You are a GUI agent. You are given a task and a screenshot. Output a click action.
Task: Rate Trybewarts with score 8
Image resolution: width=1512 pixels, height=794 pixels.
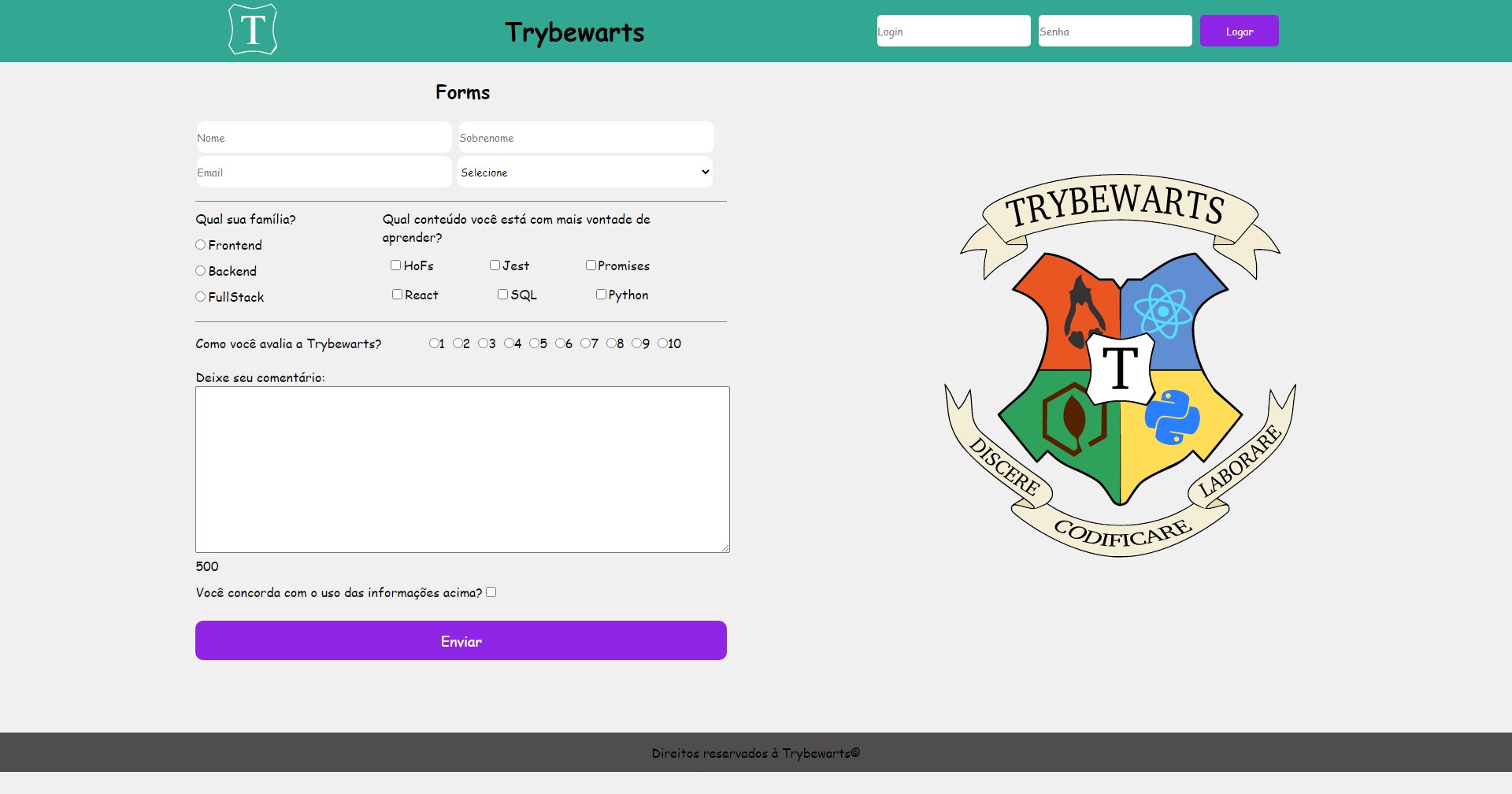pyautogui.click(x=611, y=343)
